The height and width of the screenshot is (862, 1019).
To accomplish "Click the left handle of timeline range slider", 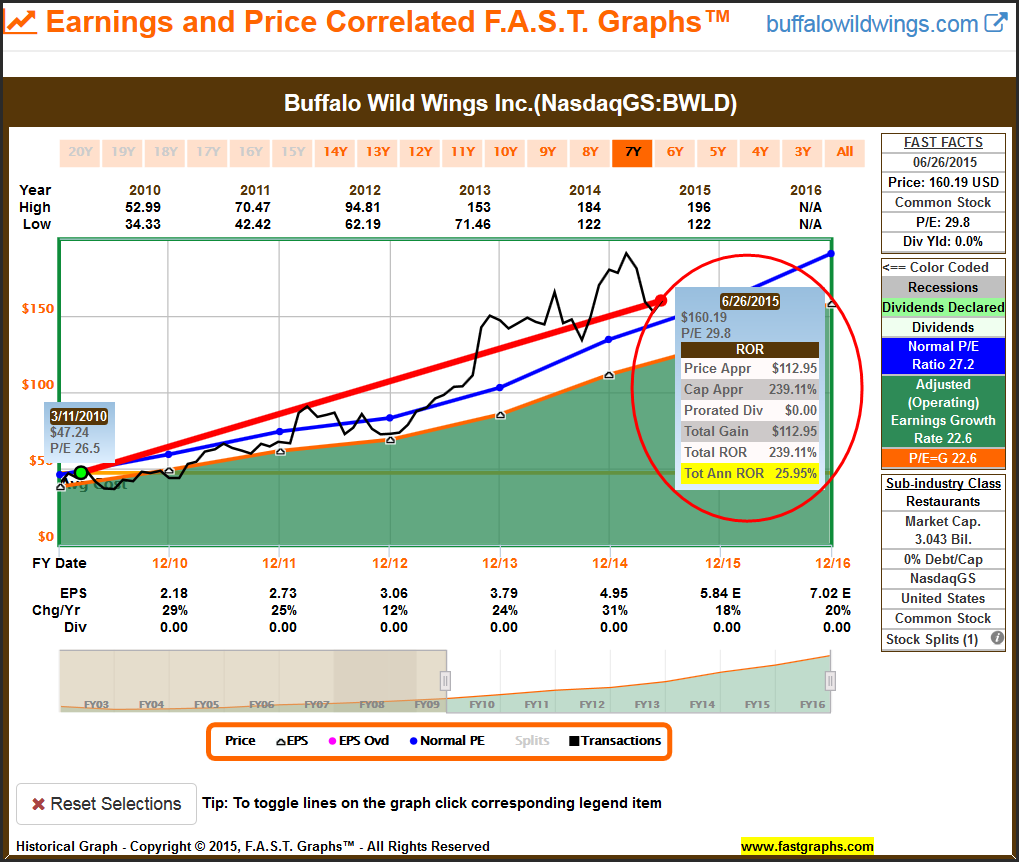I will tap(445, 681).
